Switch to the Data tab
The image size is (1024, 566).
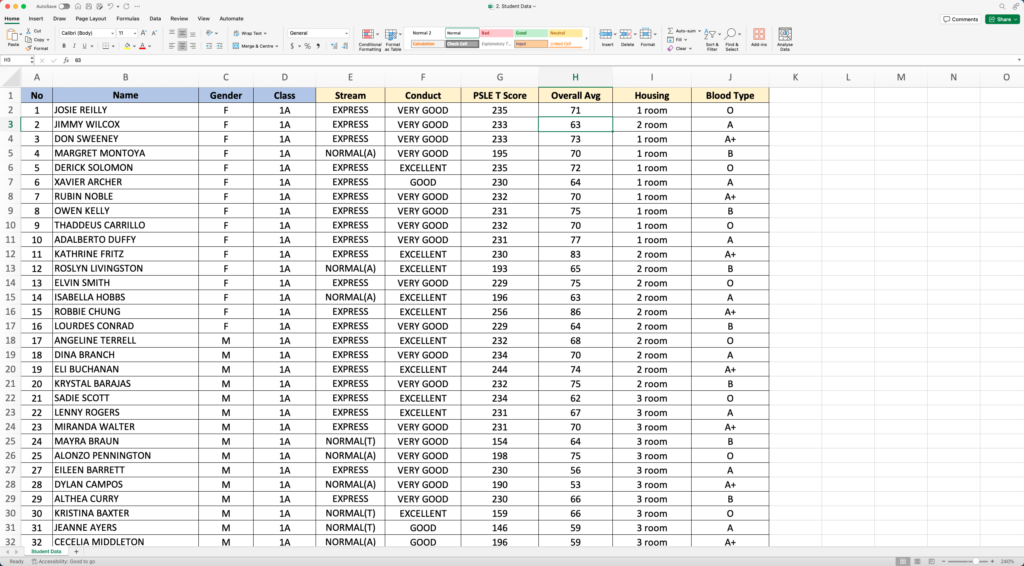pyautogui.click(x=155, y=19)
